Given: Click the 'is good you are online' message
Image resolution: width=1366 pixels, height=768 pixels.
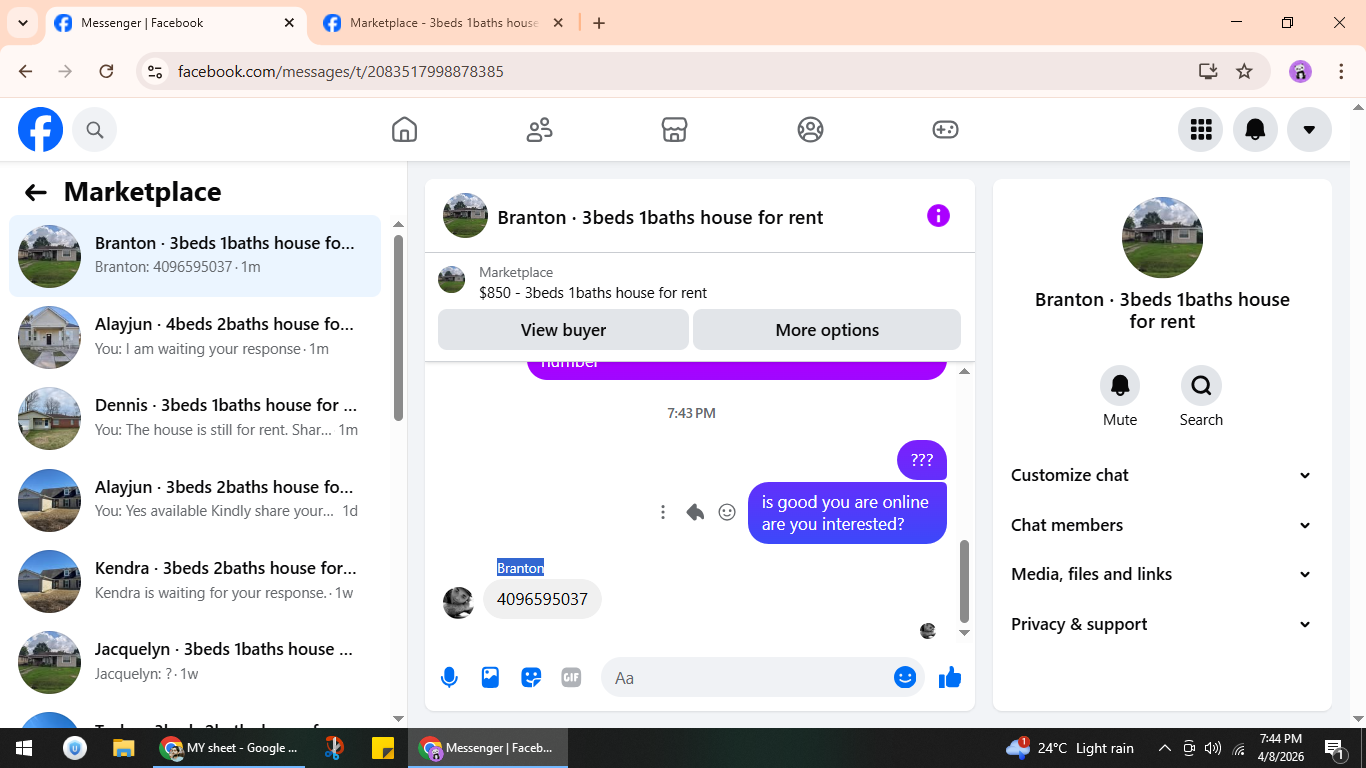Looking at the screenshot, I should click(847, 513).
